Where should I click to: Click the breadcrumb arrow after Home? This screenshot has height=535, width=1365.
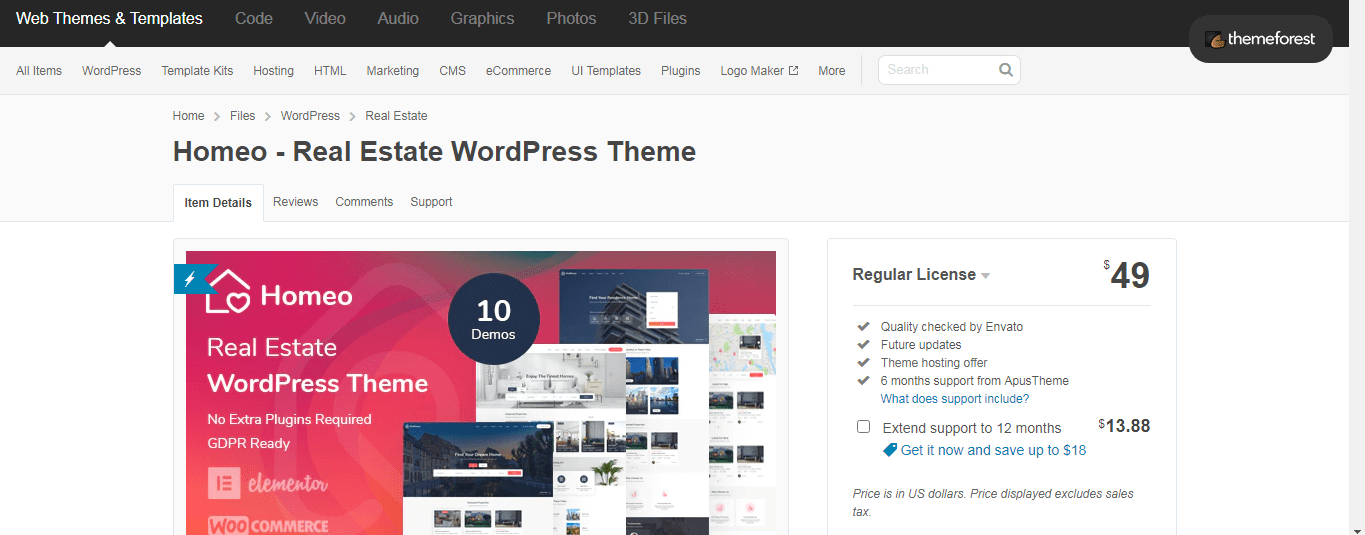click(x=217, y=117)
